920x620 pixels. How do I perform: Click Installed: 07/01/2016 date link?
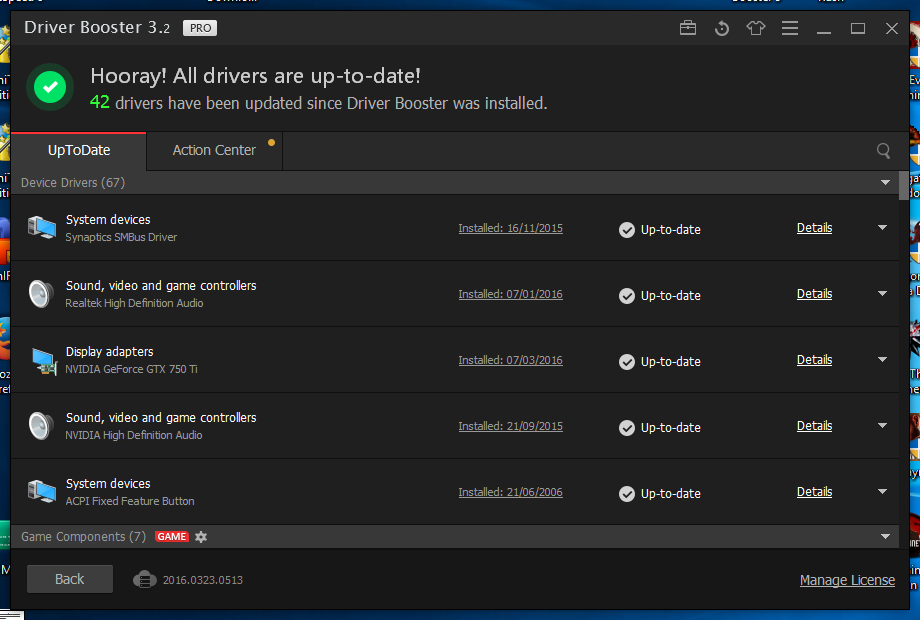click(x=510, y=294)
